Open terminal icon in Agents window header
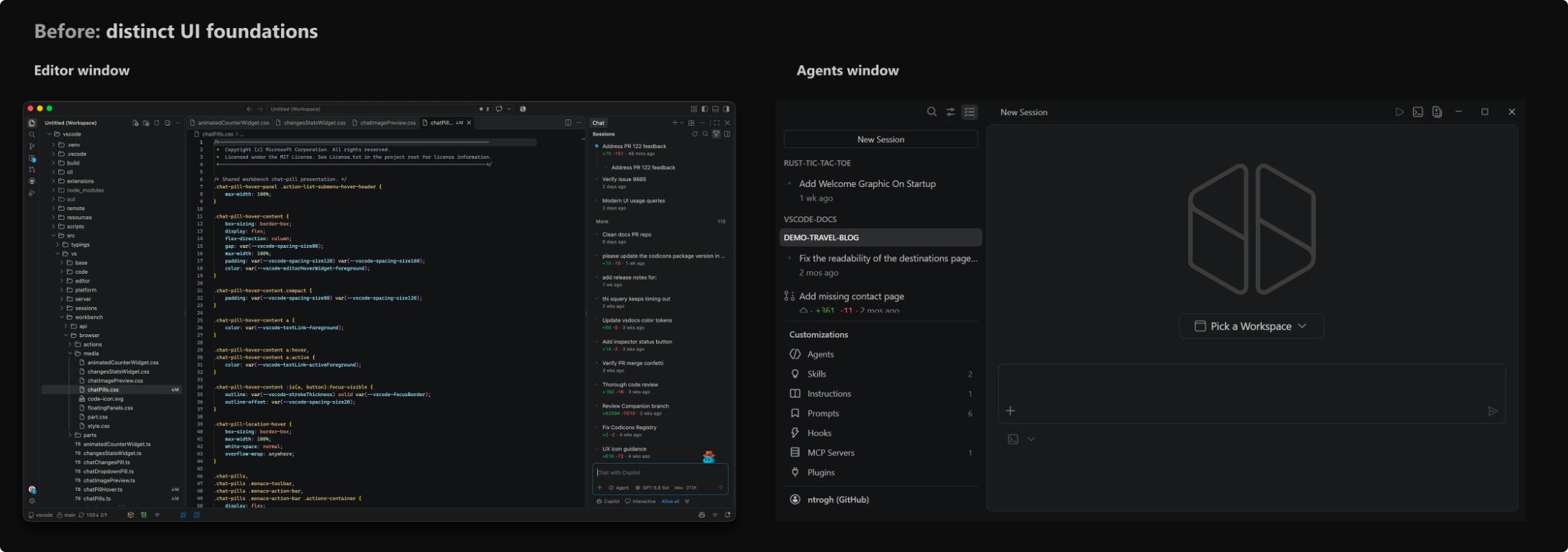This screenshot has width=1568, height=552. (1418, 112)
